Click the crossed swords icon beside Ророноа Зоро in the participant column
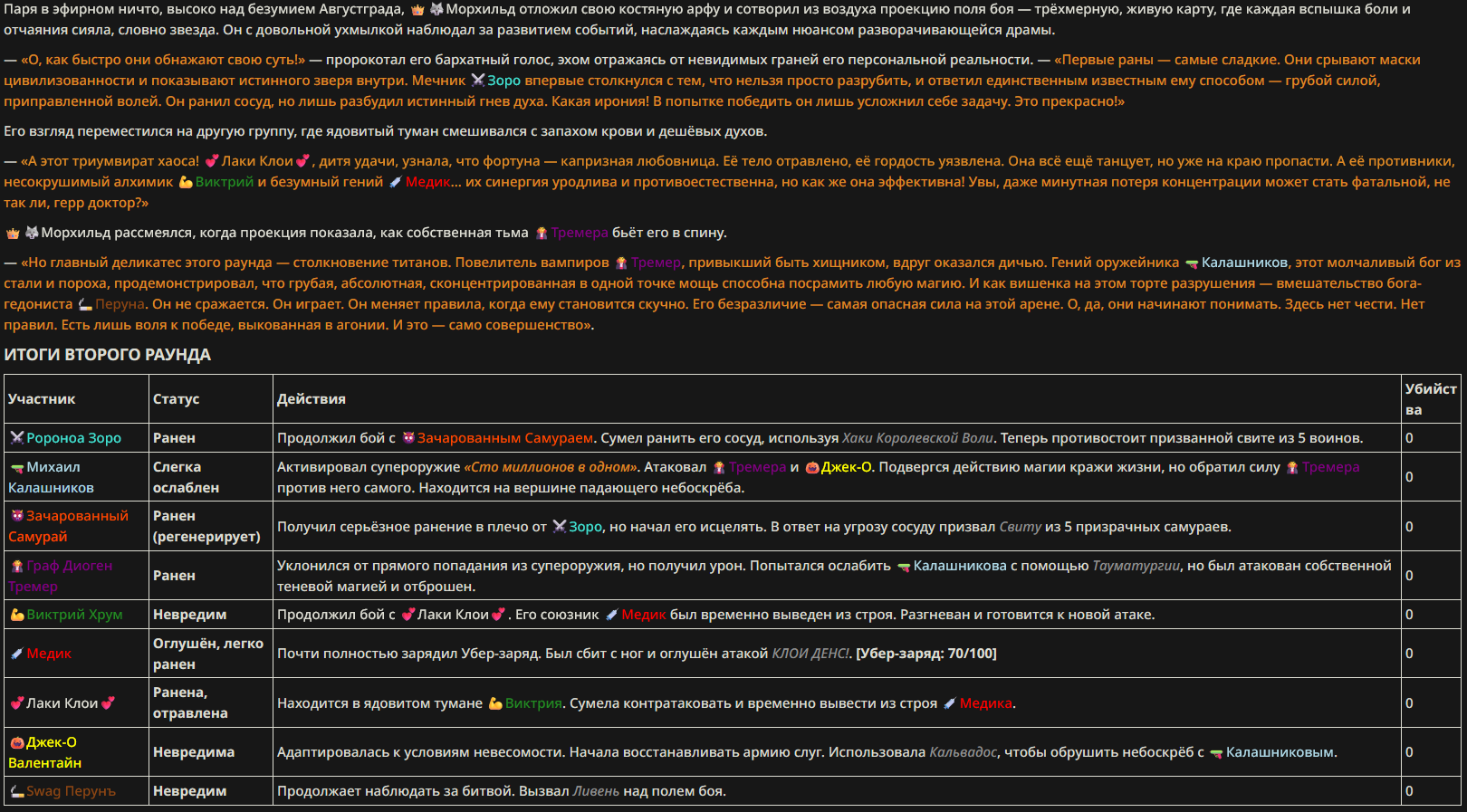The height and width of the screenshot is (812, 1467). (16, 438)
